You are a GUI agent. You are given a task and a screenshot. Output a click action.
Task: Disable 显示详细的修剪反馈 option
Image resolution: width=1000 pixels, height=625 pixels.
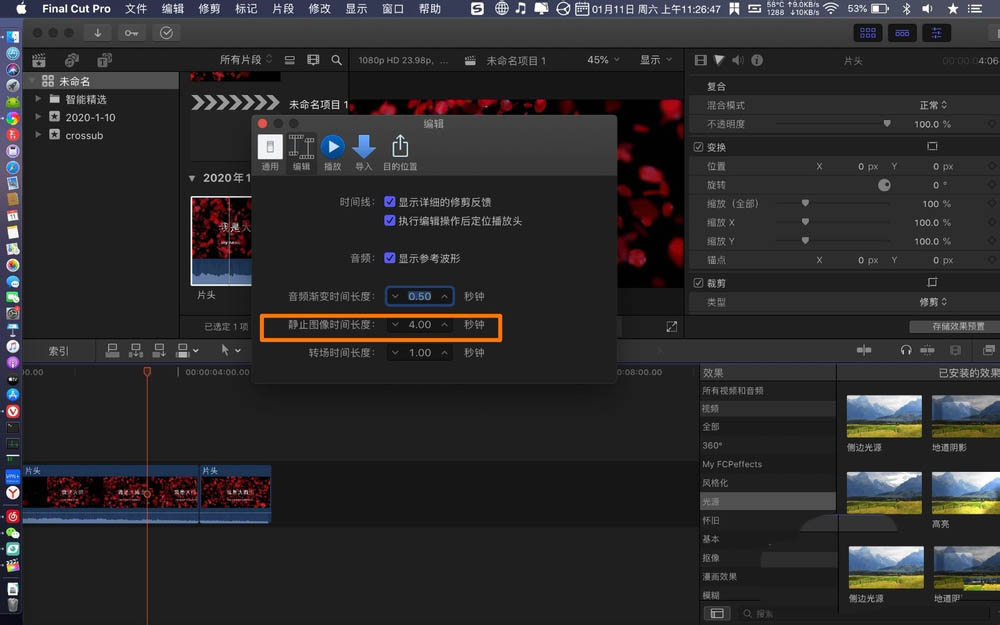pos(390,201)
